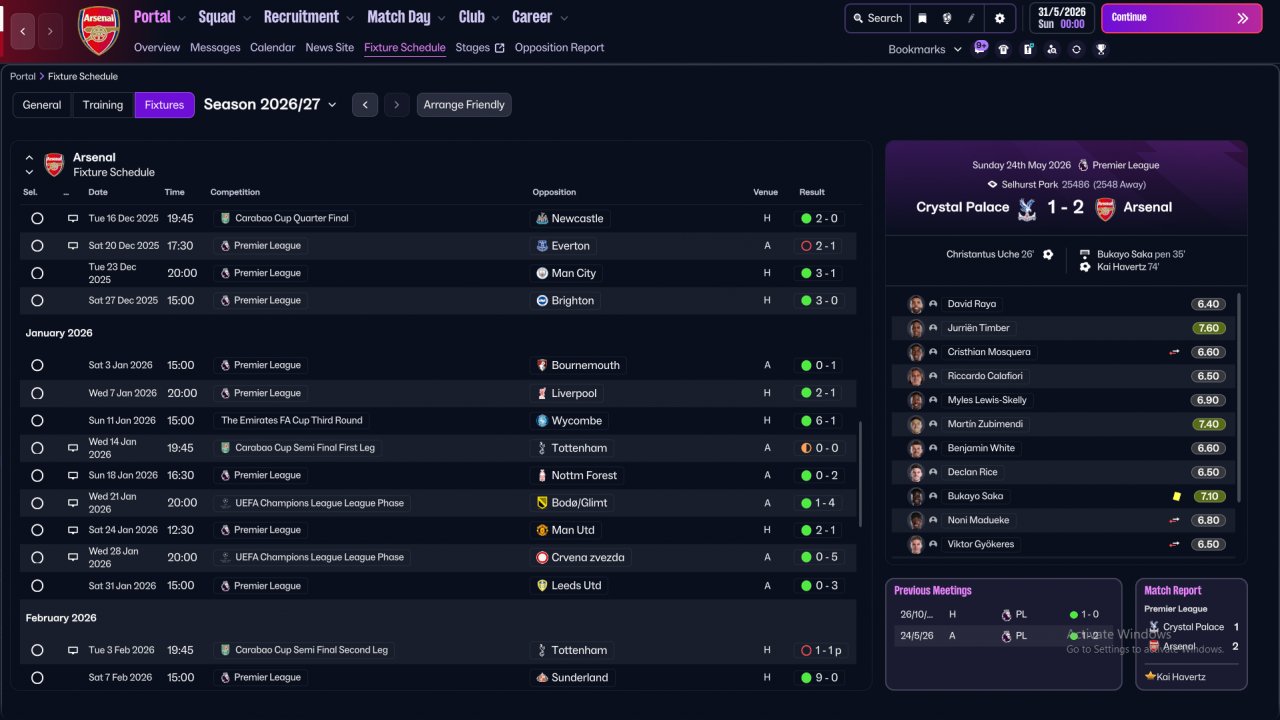The height and width of the screenshot is (720, 1280).
Task: Click the fixture list vertical scrollbar
Action: click(860, 473)
